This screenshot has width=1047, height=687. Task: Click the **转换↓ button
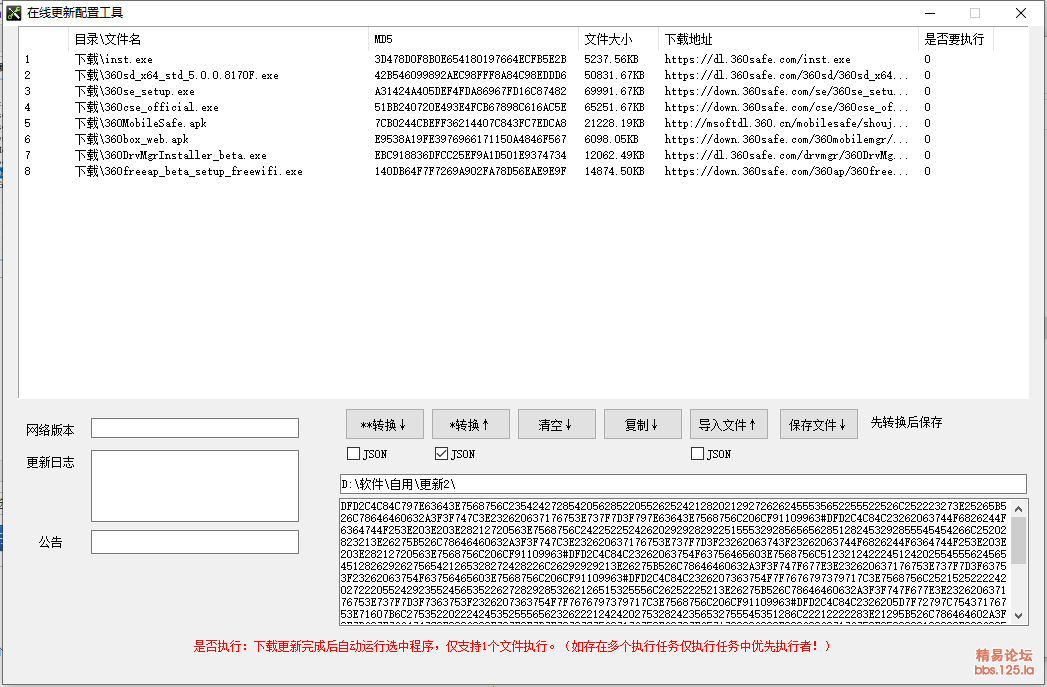click(x=385, y=425)
